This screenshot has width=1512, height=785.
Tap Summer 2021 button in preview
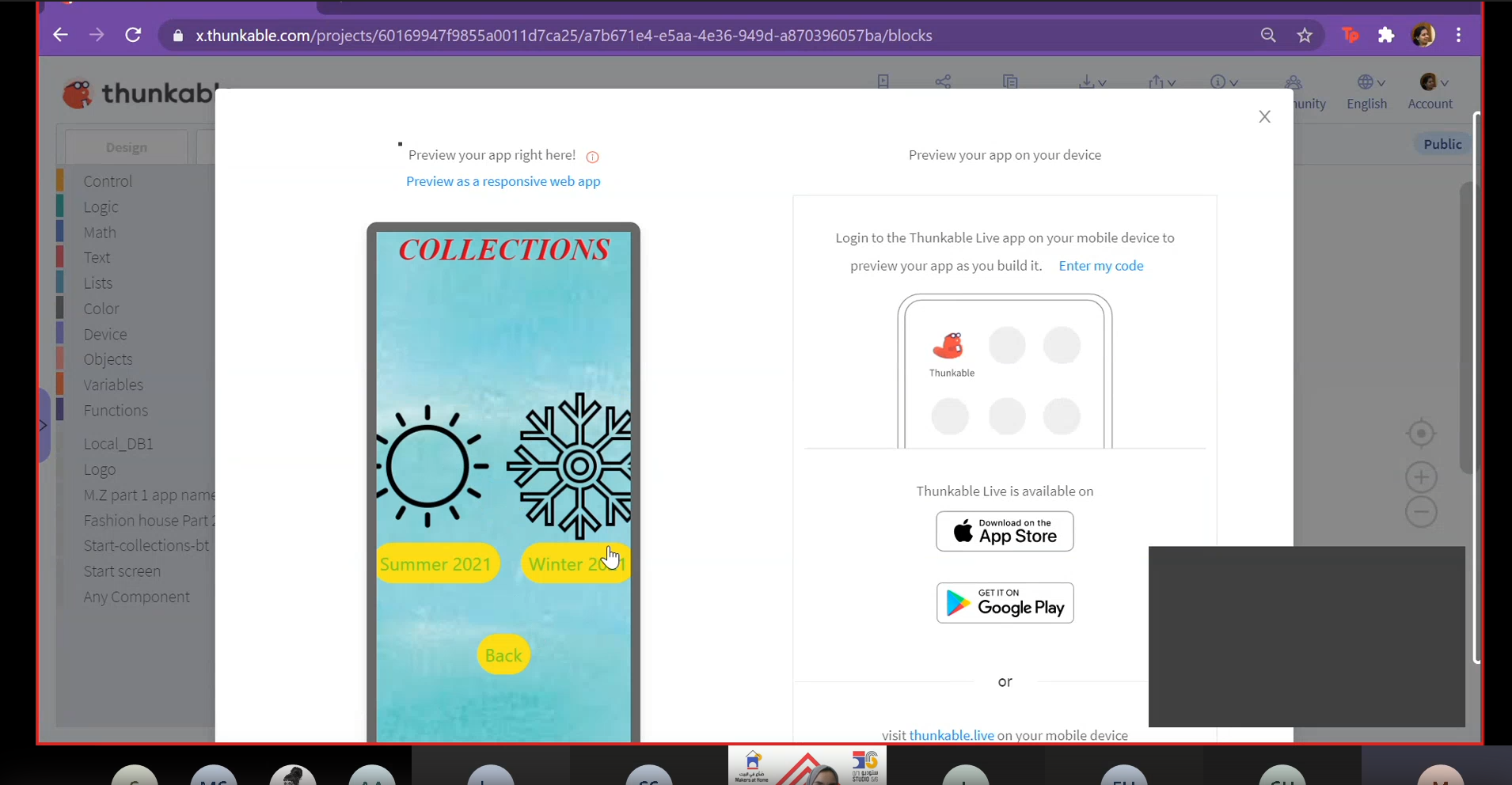point(437,563)
